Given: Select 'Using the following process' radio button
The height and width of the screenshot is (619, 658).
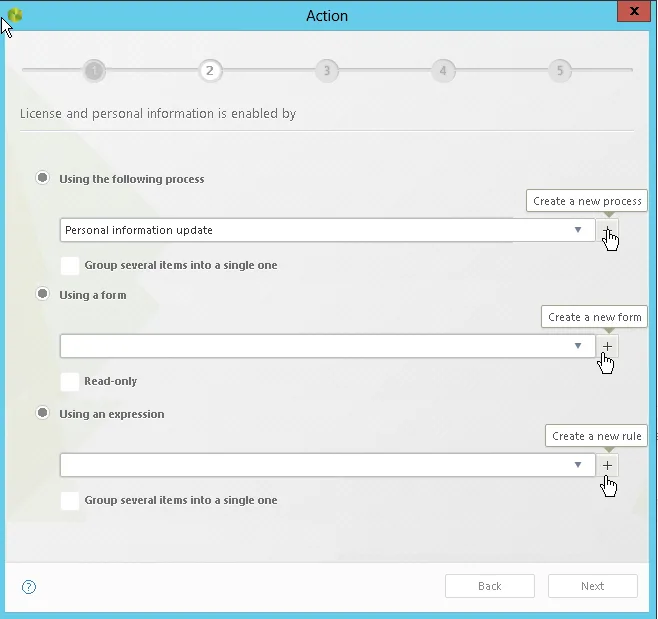Looking at the screenshot, I should click(x=42, y=178).
